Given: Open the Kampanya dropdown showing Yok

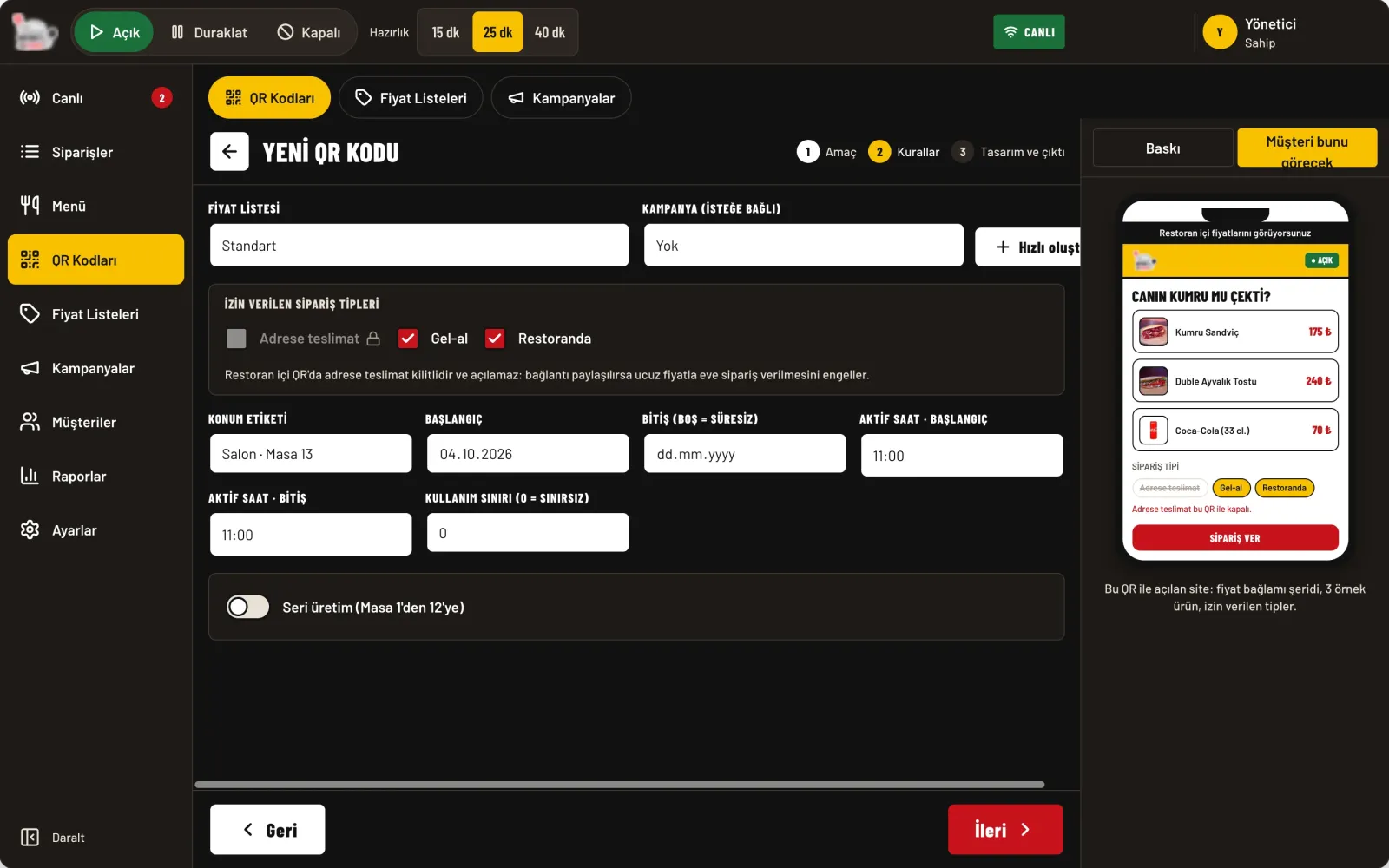Looking at the screenshot, I should [804, 246].
